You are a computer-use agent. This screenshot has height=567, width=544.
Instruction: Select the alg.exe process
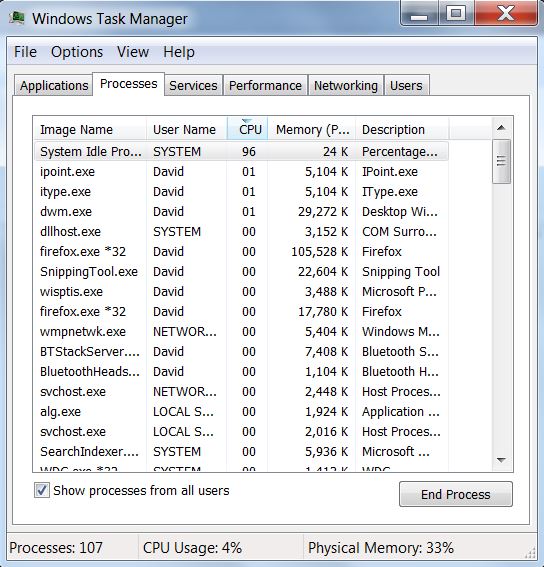pyautogui.click(x=241, y=412)
